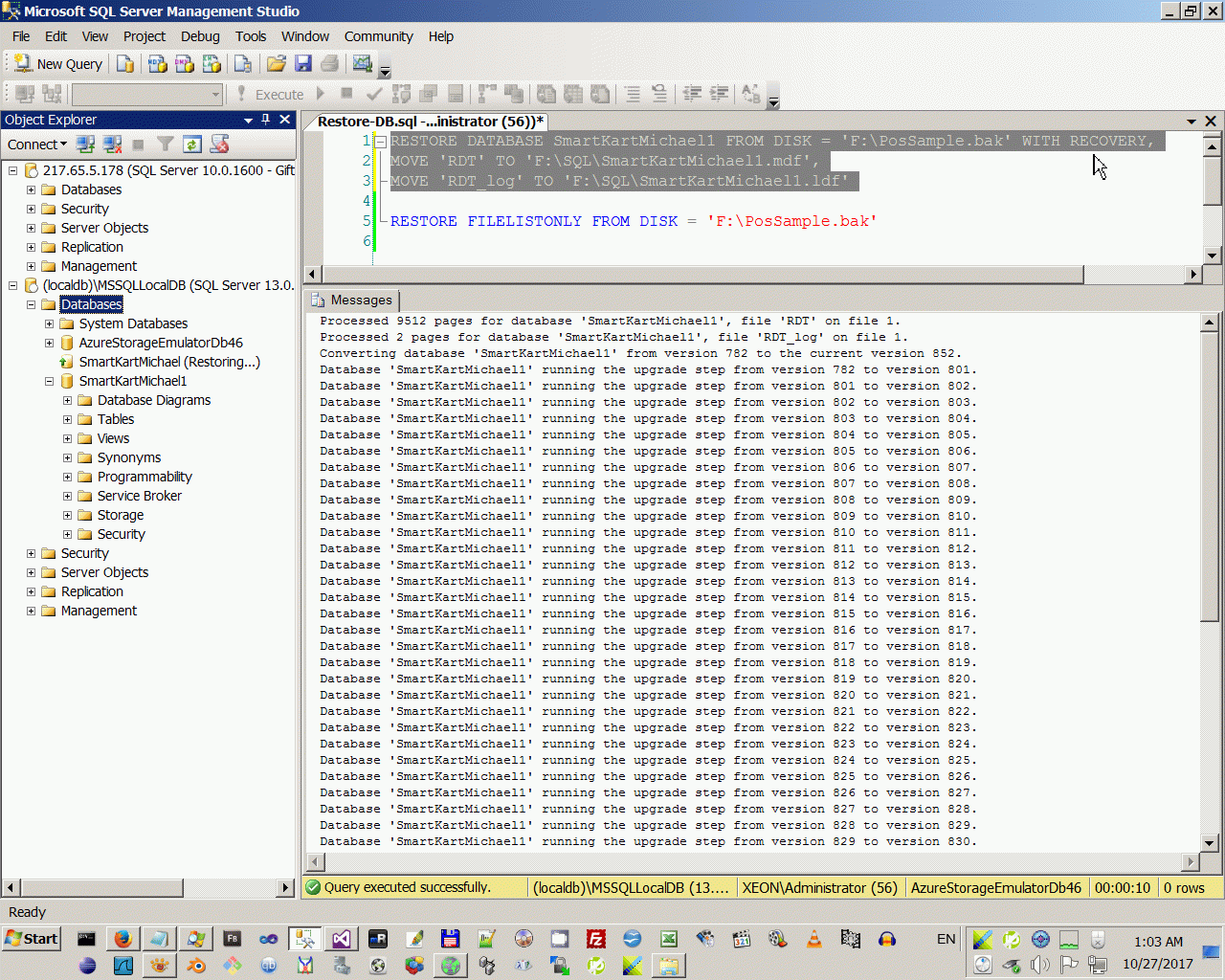Image resolution: width=1225 pixels, height=980 pixels.
Task: Save the query with the floppy disk icon
Action: pos(303,64)
